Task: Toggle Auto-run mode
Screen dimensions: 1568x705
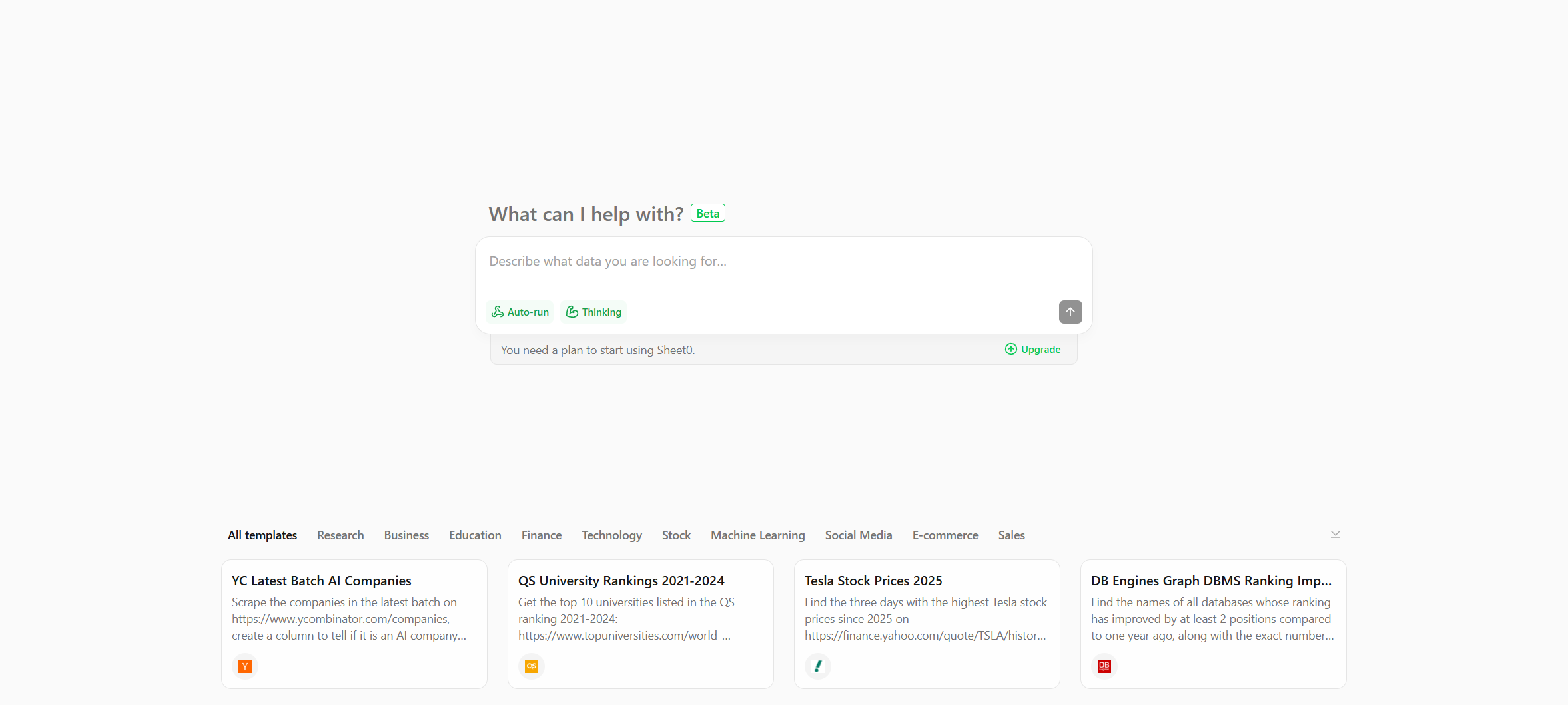Action: 520,312
